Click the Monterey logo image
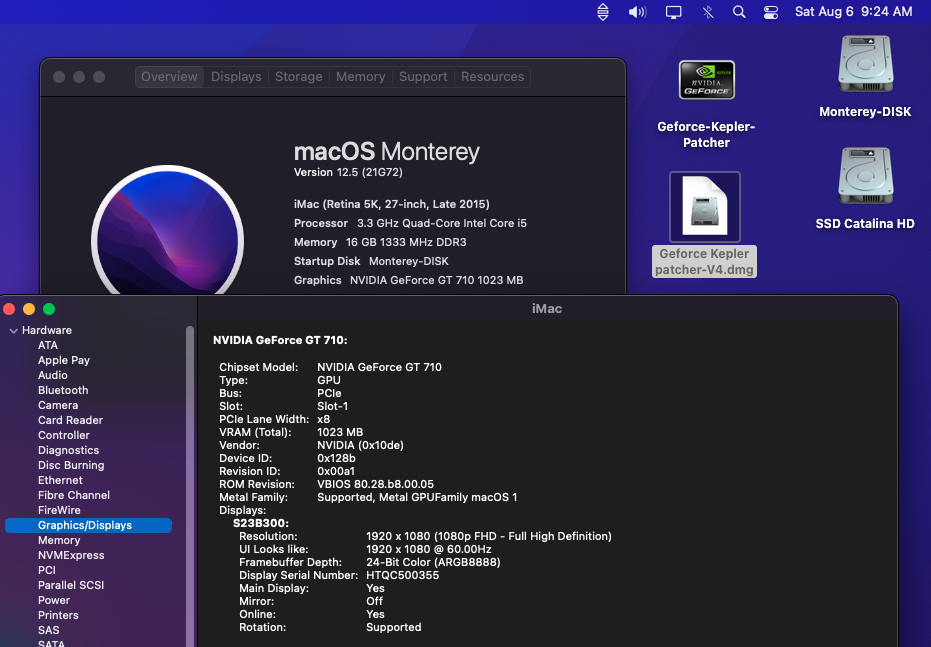Viewport: 931px width, 647px height. [167, 231]
